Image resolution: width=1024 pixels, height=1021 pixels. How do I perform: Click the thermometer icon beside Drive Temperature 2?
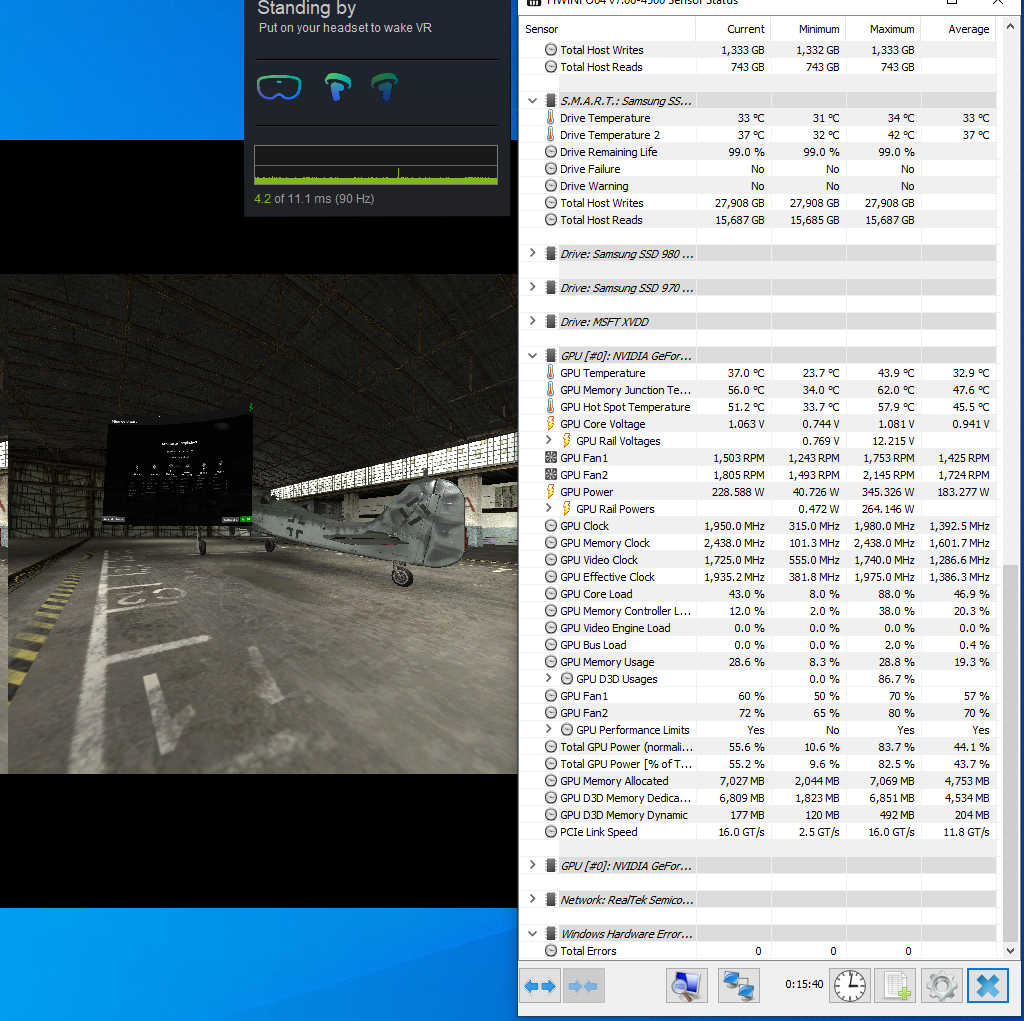551,135
